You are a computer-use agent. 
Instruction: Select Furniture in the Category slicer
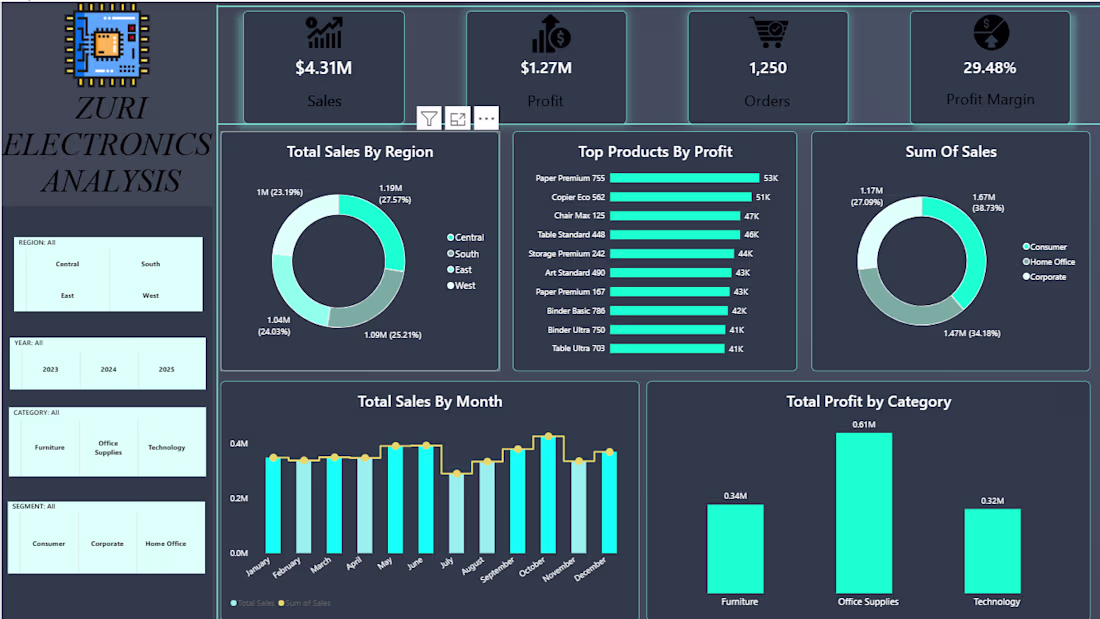[x=49, y=447]
